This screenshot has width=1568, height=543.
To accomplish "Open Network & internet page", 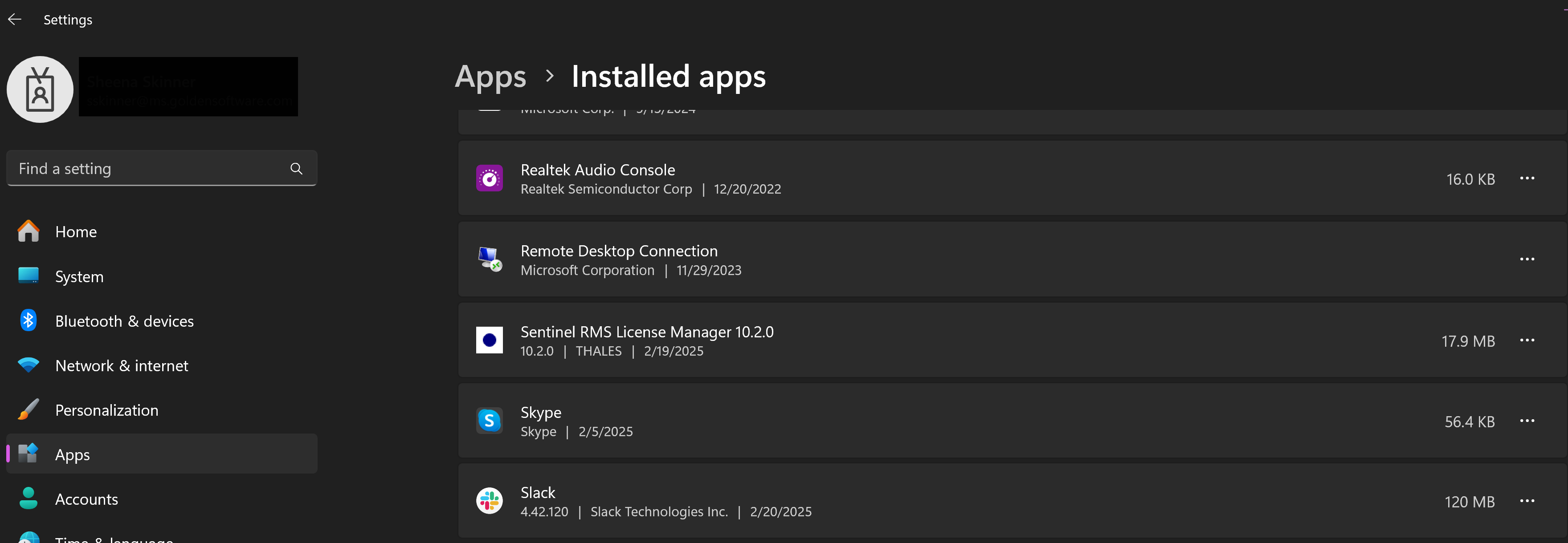I will pos(161,365).
